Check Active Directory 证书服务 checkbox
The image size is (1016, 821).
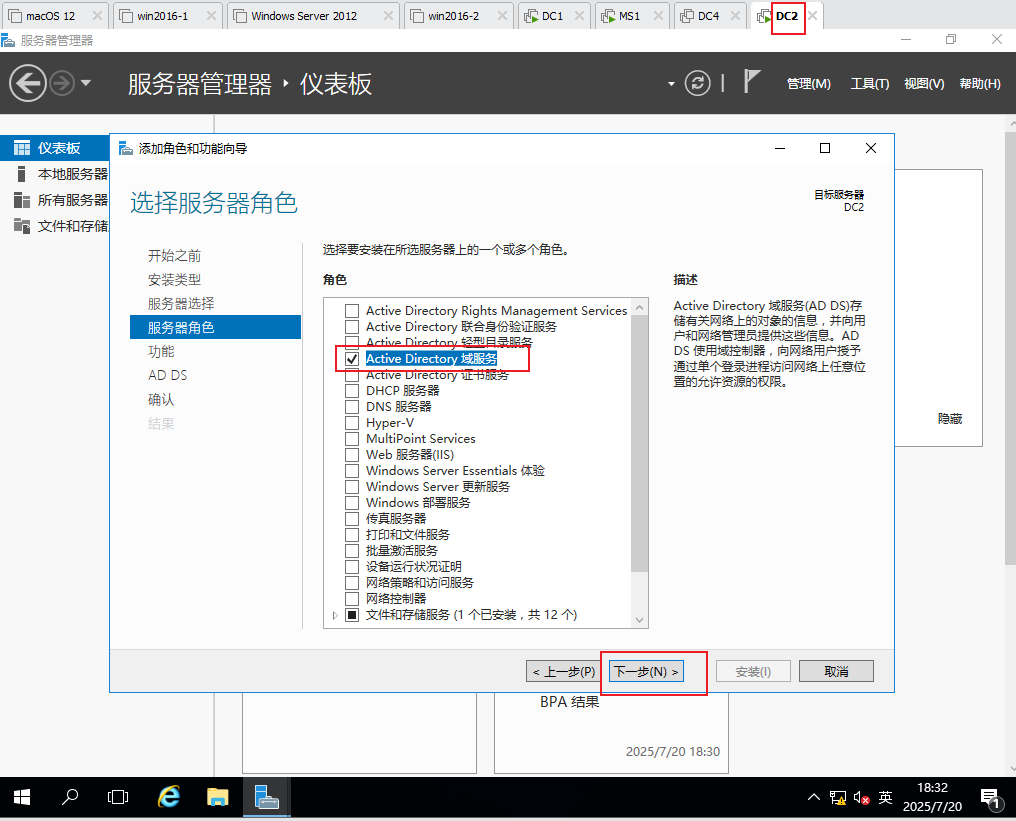tap(352, 375)
